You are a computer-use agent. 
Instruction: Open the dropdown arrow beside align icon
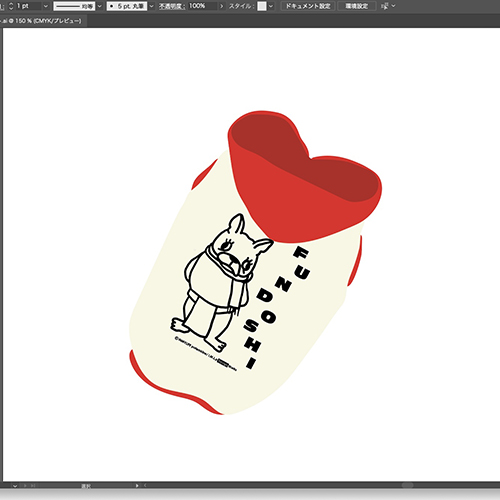pyautogui.click(x=394, y=6)
